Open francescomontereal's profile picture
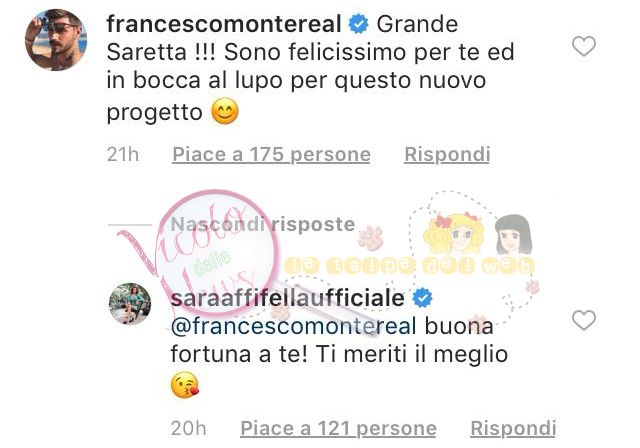 [x=56, y=40]
